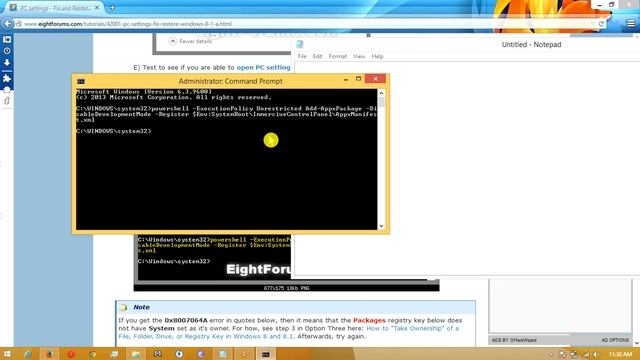640x360 pixels.
Task: Open a new browser tab with plus button
Action: pyautogui.click(x=112, y=7)
